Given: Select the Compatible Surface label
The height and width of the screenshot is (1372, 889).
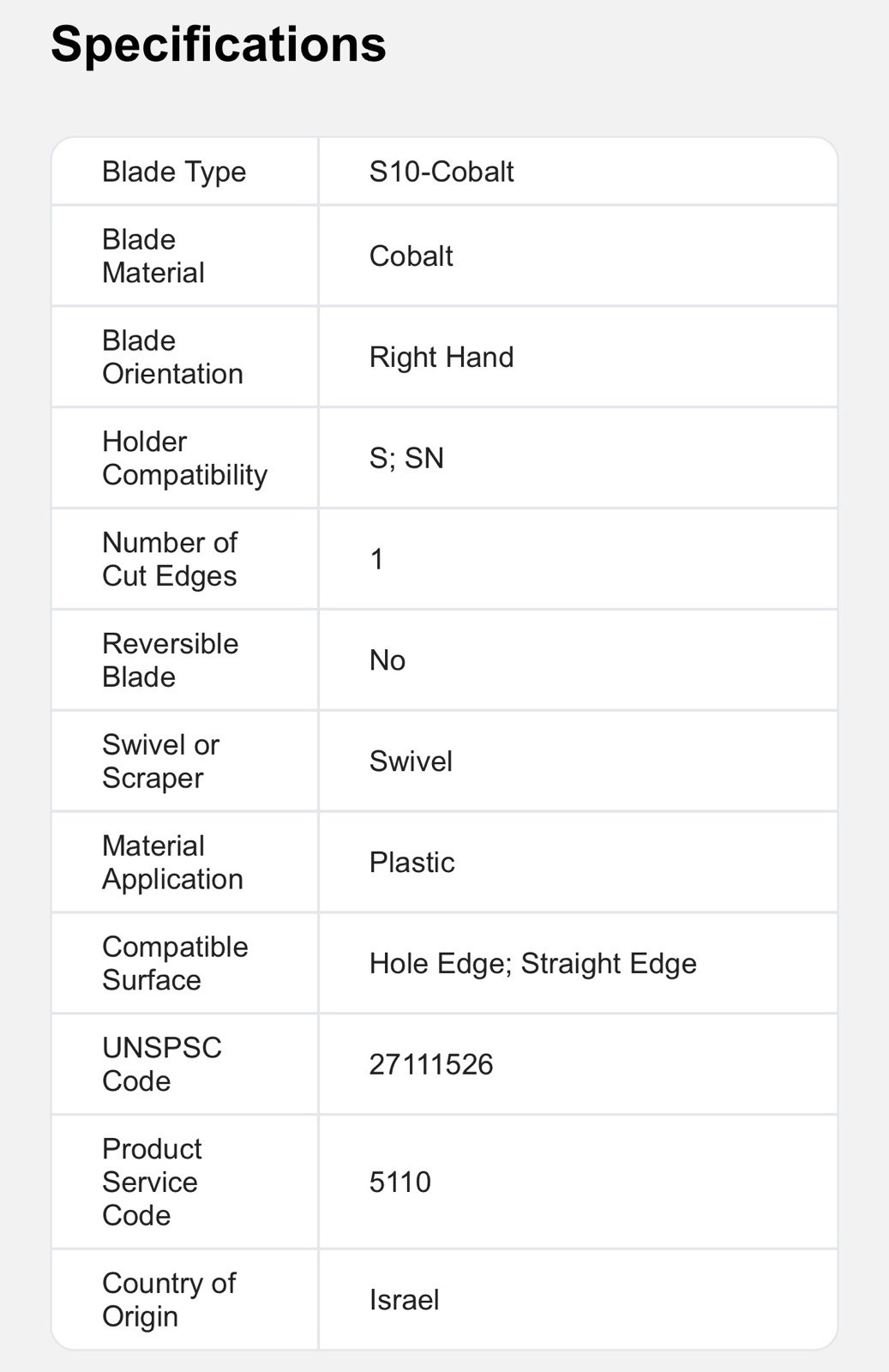Looking at the screenshot, I should (175, 963).
